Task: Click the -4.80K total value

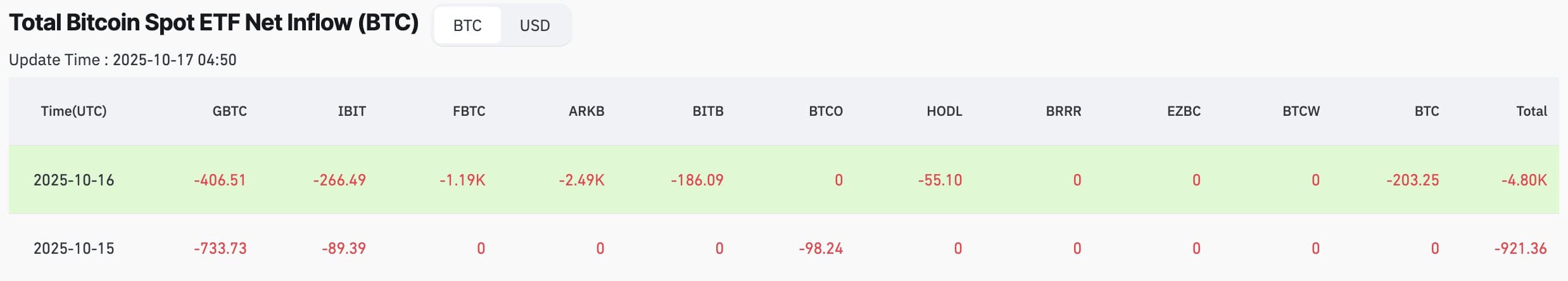Action: tap(1524, 180)
